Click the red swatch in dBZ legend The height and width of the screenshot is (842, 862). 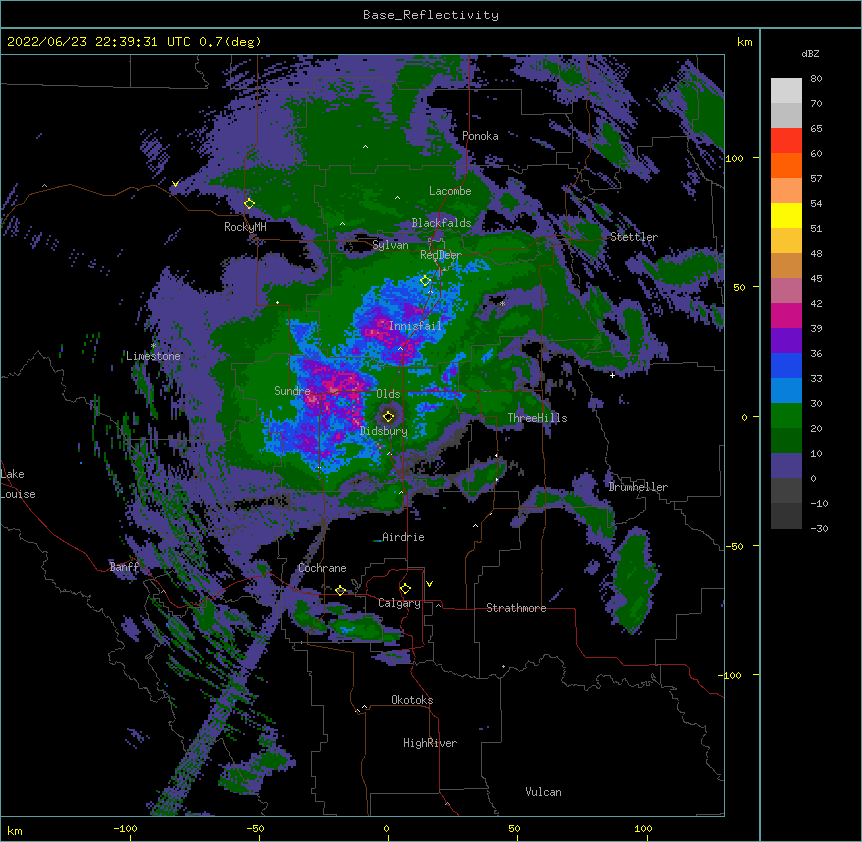point(786,141)
